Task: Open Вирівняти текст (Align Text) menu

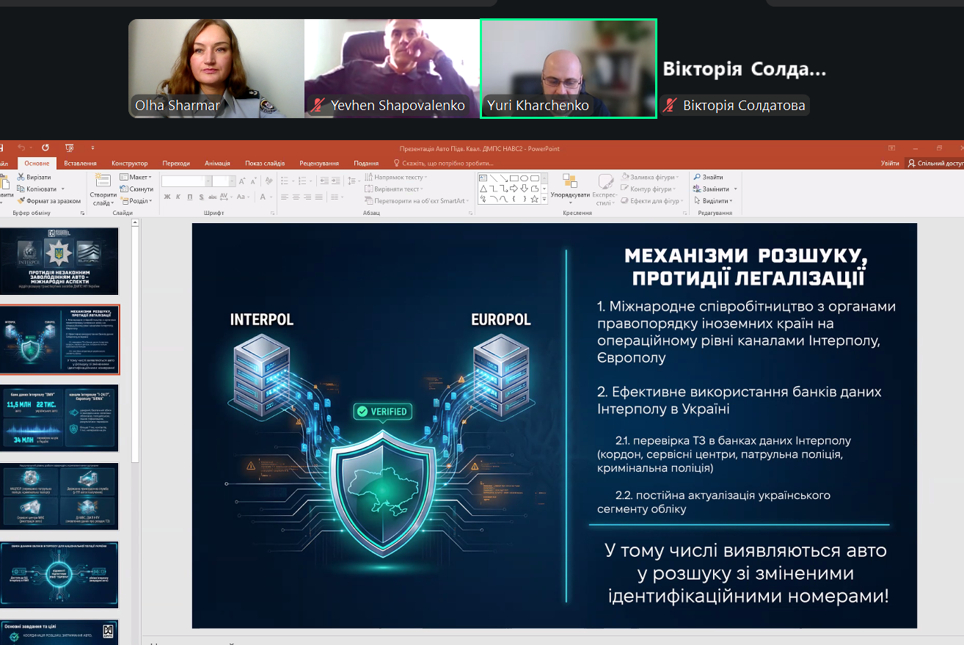Action: tap(394, 189)
